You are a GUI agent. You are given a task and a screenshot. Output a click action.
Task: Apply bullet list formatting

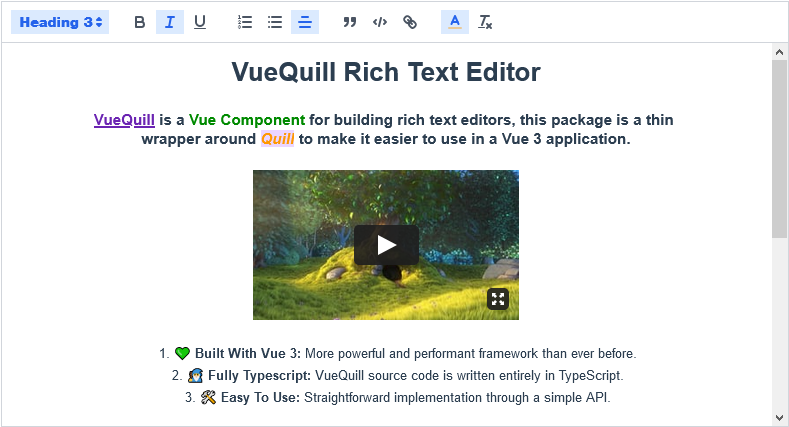tap(275, 22)
